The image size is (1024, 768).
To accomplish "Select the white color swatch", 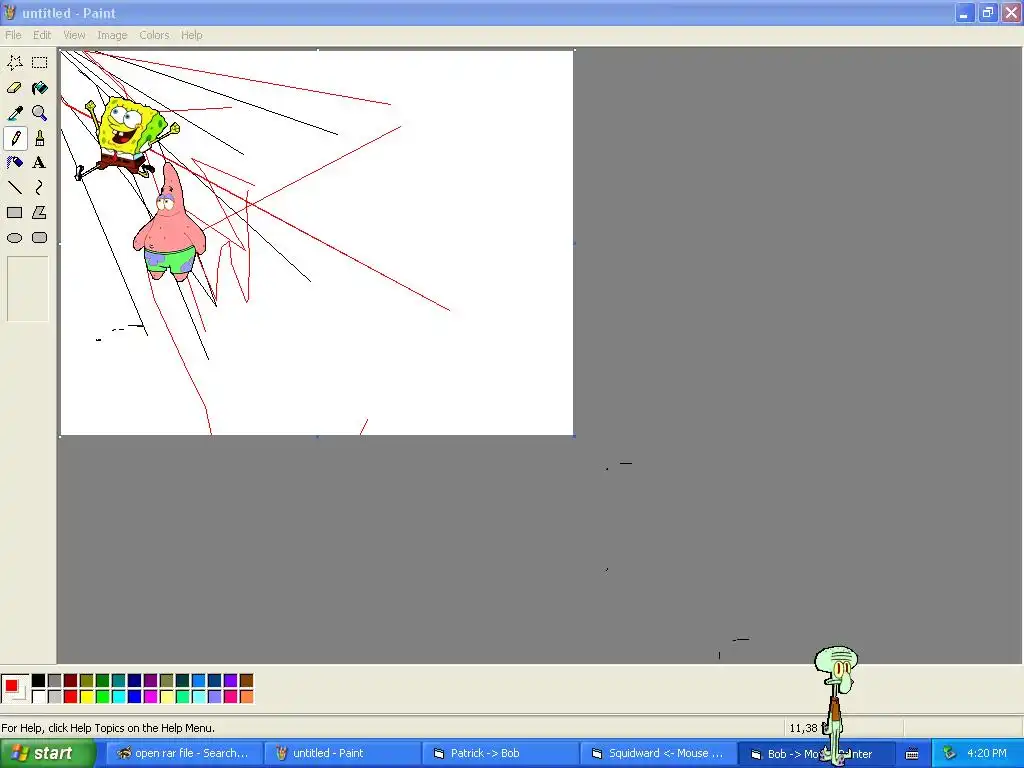I will pyautogui.click(x=39, y=697).
